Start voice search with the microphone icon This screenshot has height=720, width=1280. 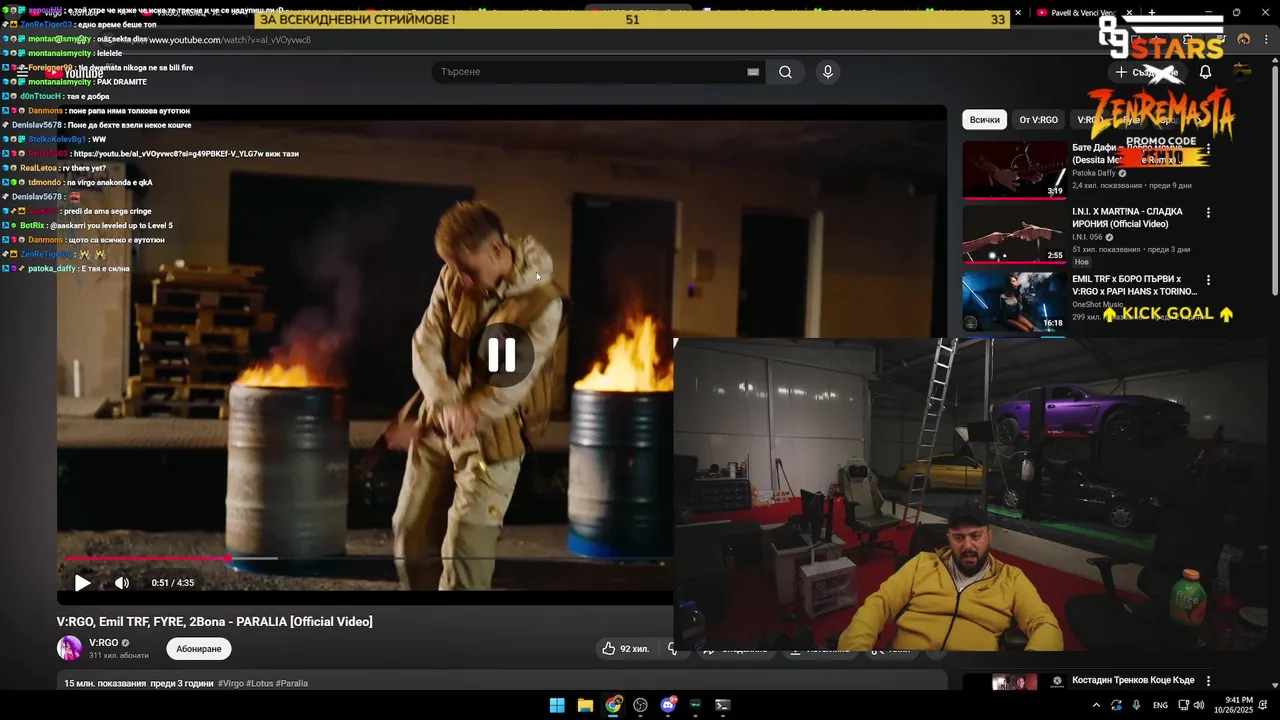click(x=827, y=72)
